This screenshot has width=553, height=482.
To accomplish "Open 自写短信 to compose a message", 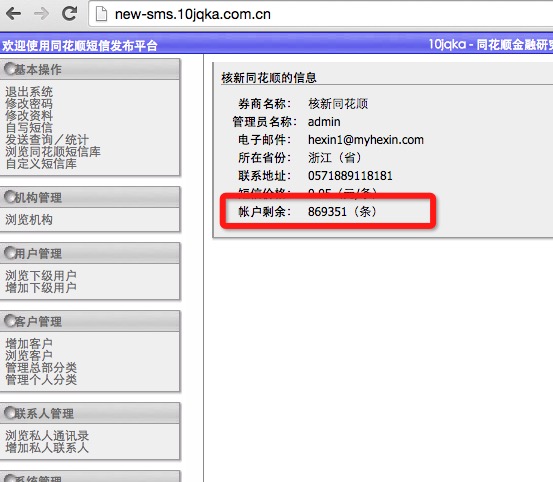I will coord(29,128).
